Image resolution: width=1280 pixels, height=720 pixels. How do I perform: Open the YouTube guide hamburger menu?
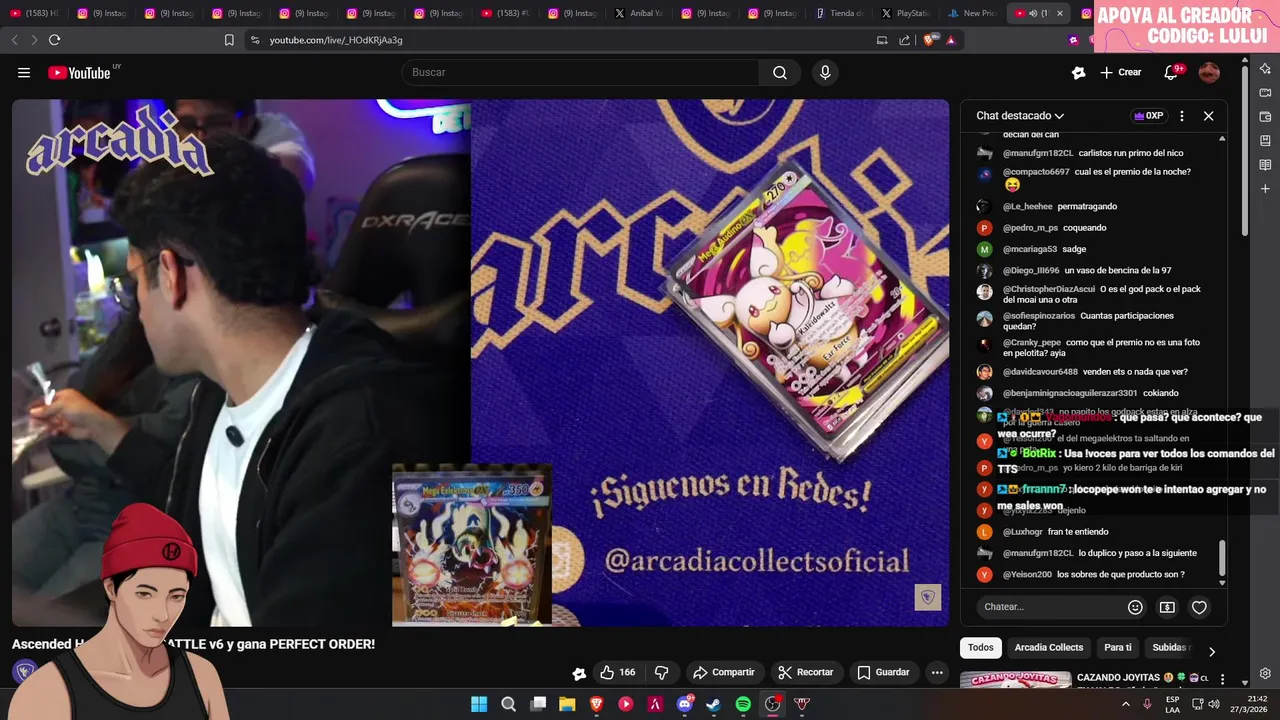point(24,72)
